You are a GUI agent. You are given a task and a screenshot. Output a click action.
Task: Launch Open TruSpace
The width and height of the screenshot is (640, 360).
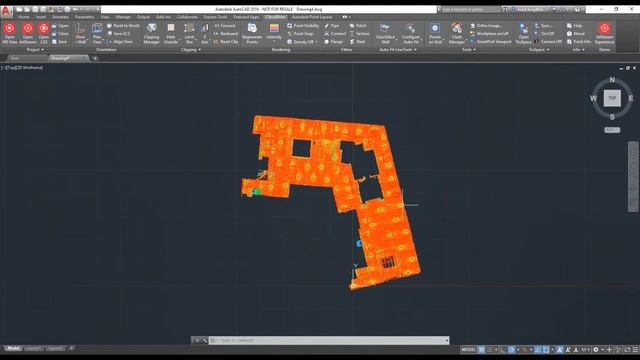[x=523, y=33]
